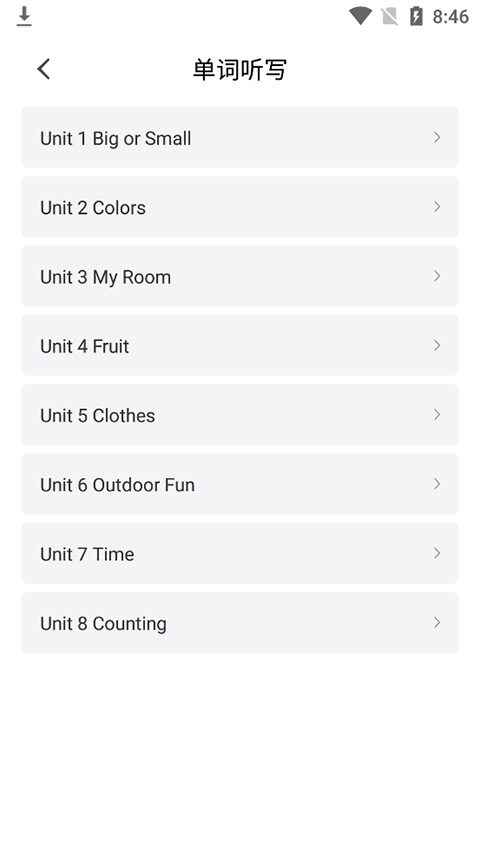Tap the battery charging icon

[416, 16]
